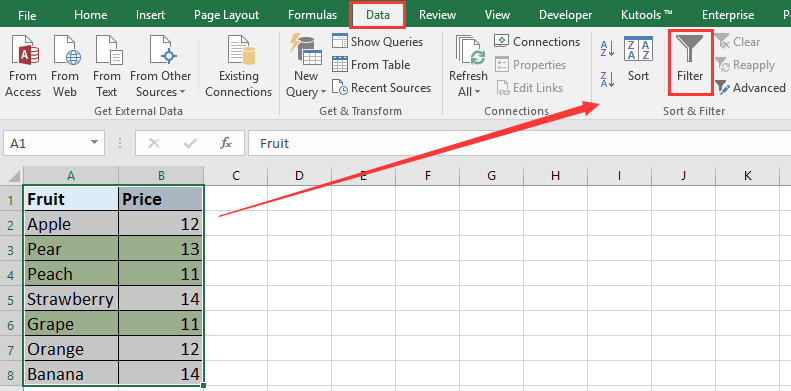791x391 pixels.
Task: Select column H header
Action: pyautogui.click(x=555, y=176)
